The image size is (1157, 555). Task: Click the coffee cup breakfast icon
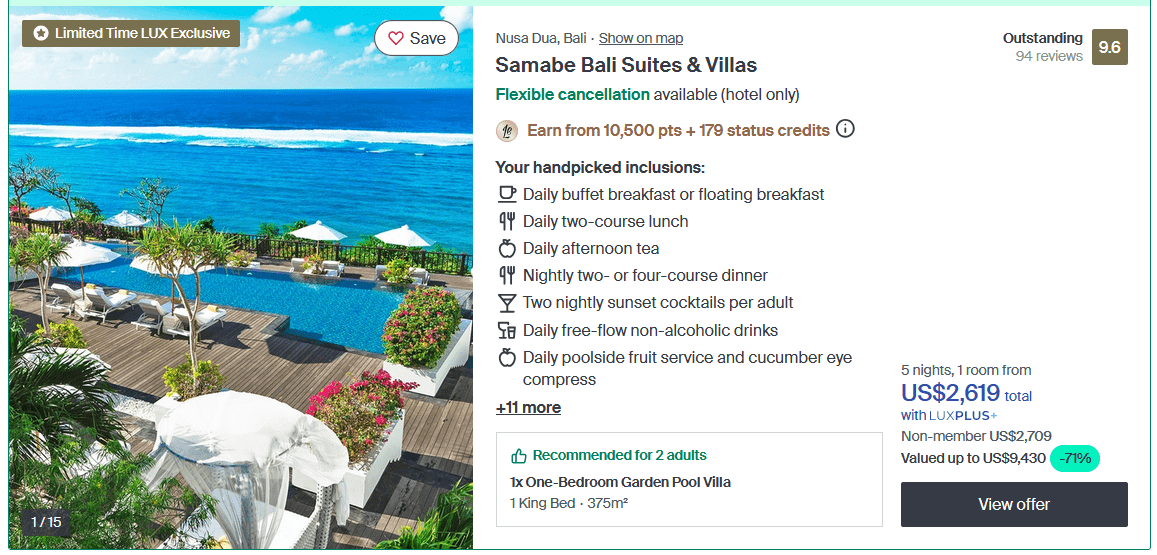507,194
